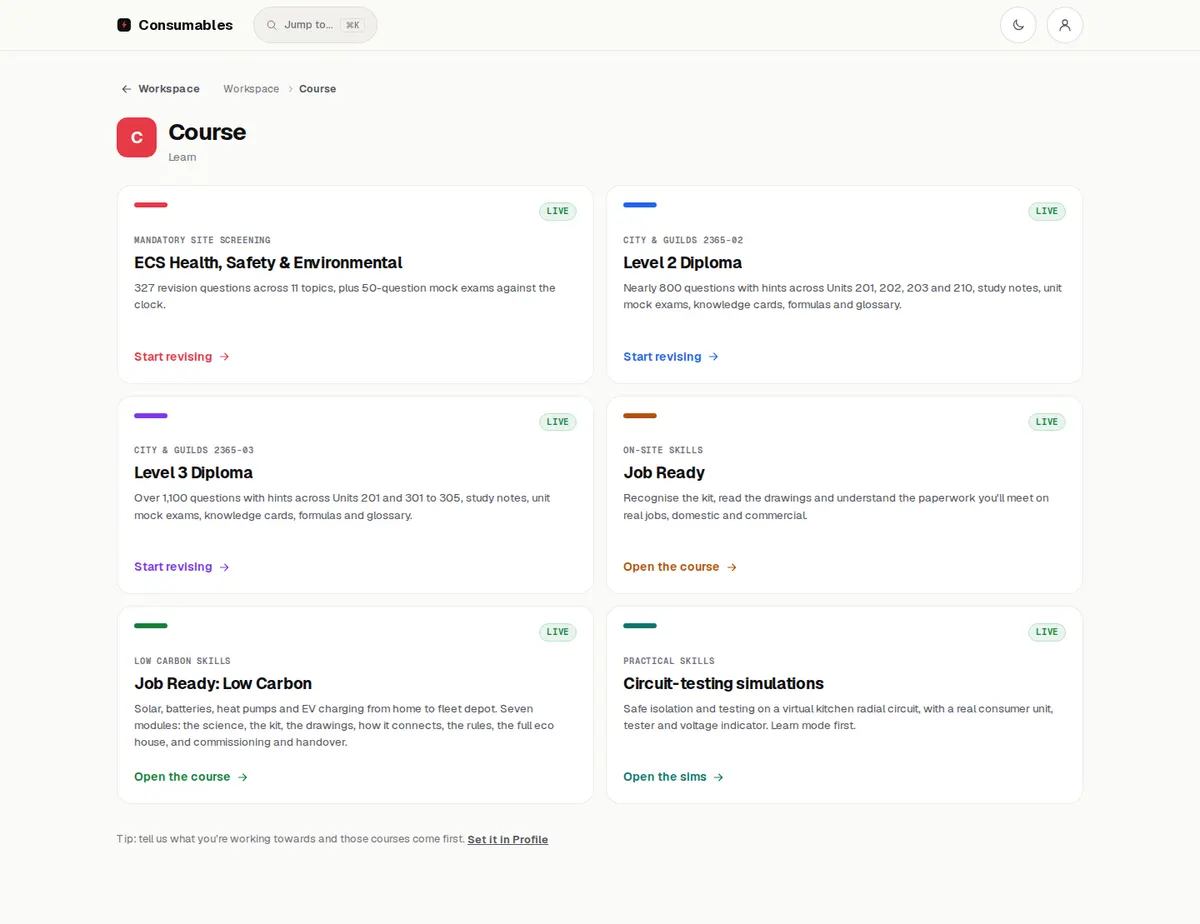Viewport: 1200px width, 924px height.
Task: Follow the Set it in Profile link
Action: 508,840
